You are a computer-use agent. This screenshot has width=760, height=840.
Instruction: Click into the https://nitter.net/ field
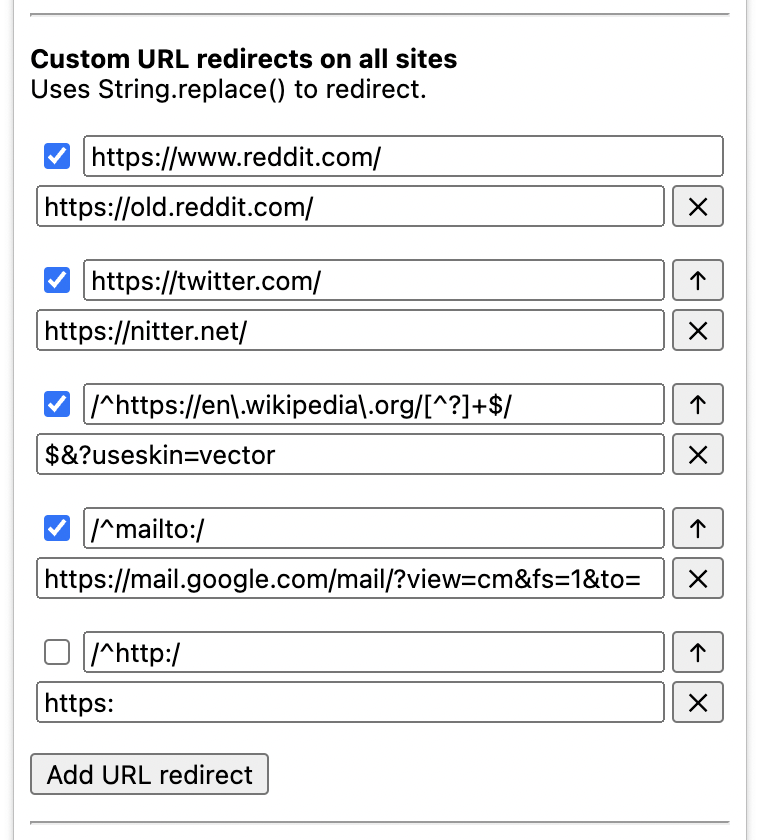(350, 331)
